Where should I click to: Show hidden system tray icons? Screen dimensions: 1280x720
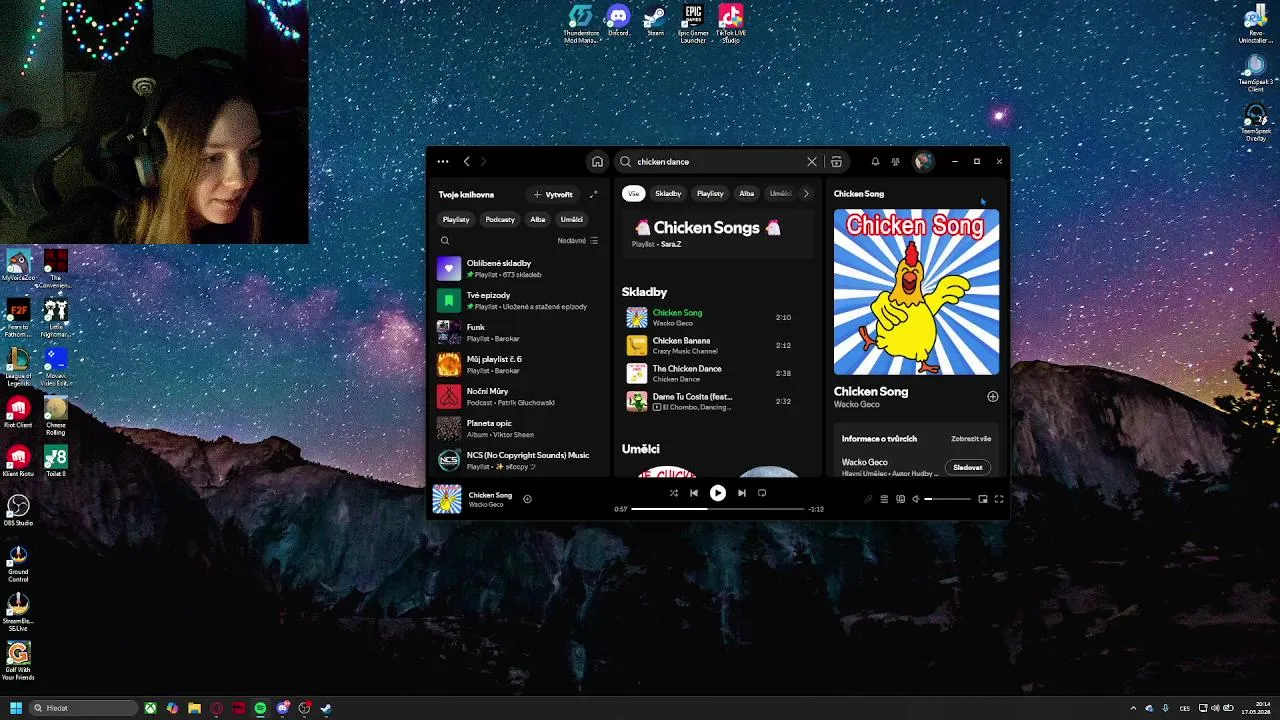(1133, 708)
